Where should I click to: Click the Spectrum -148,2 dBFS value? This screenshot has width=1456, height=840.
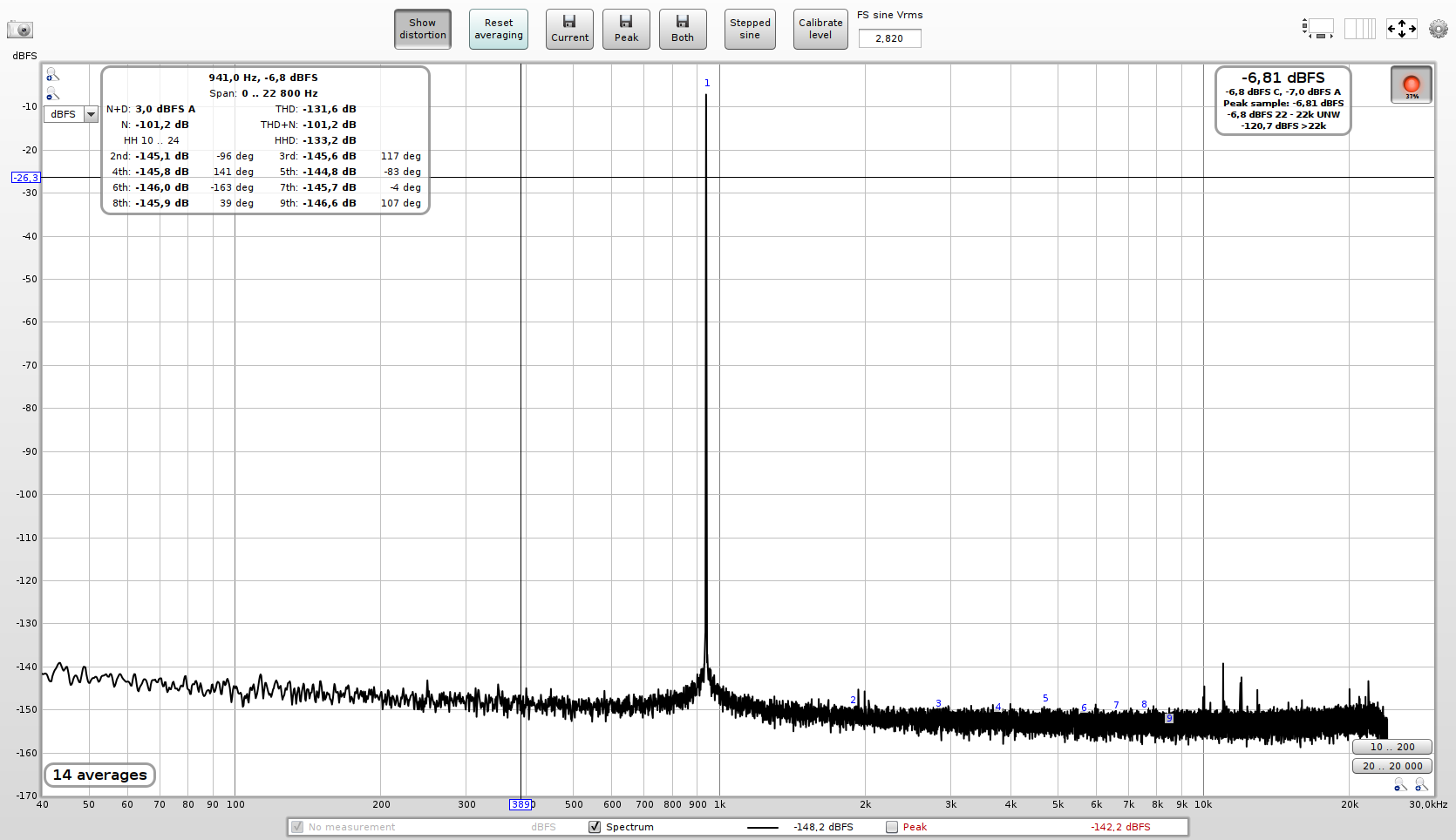[x=823, y=827]
